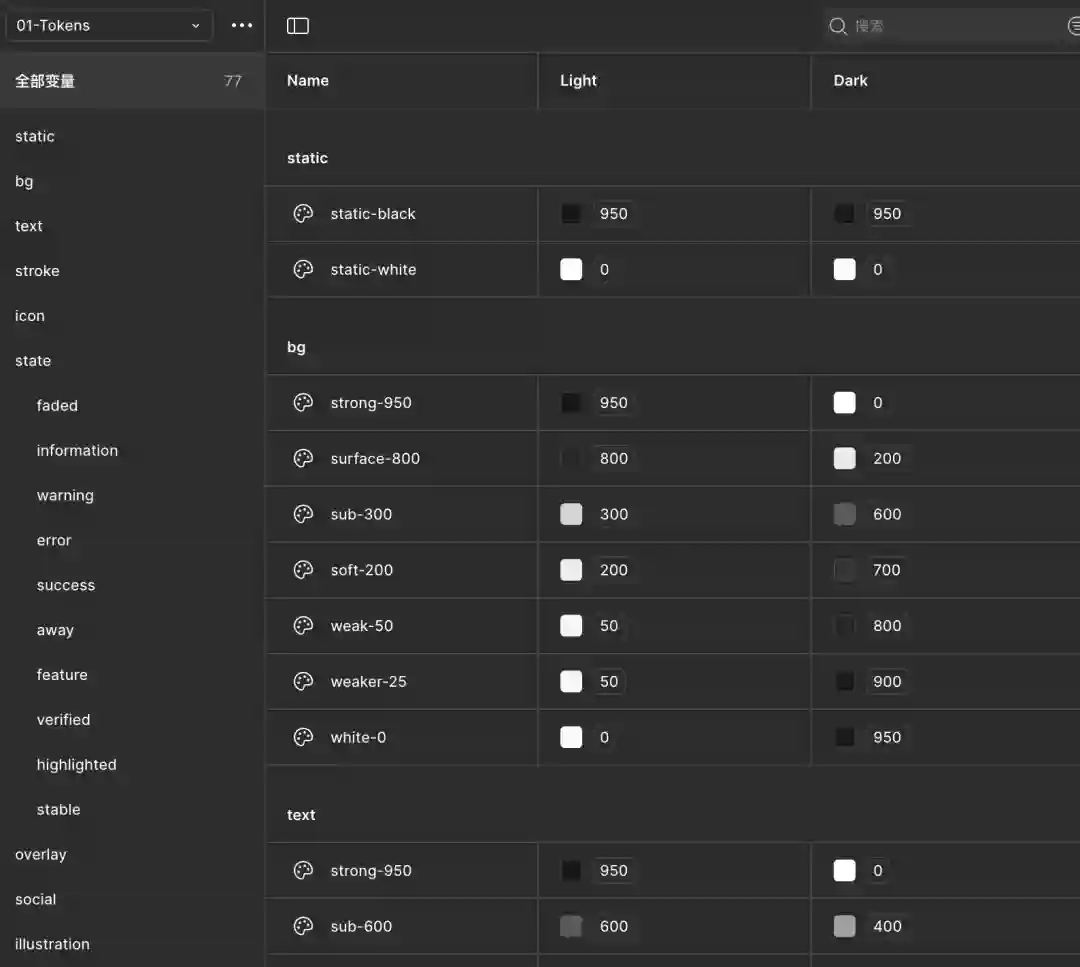The image size is (1080, 967).
Task: Click the search magnifier icon
Action: point(838,26)
